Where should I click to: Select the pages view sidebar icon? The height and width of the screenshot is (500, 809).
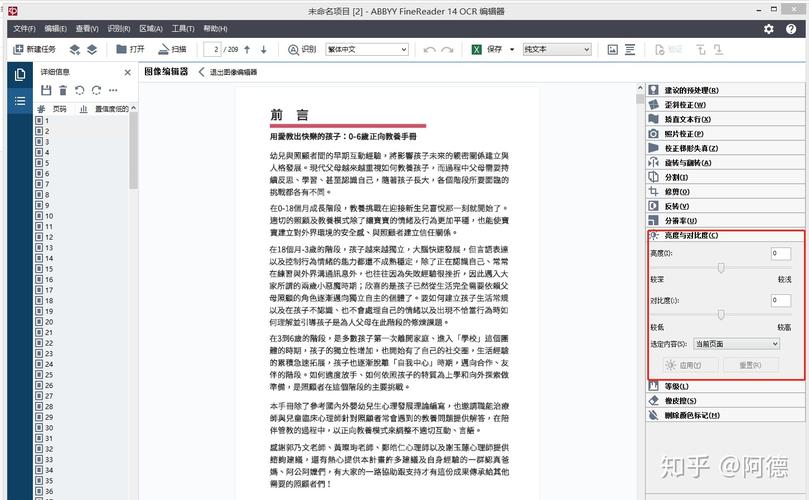click(x=20, y=75)
